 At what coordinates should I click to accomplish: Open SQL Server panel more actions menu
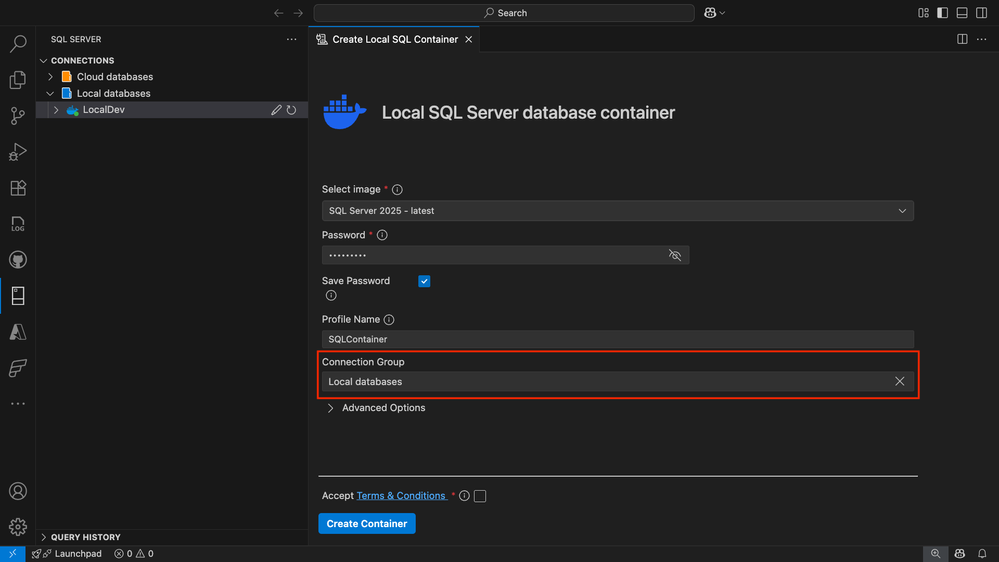(x=292, y=40)
